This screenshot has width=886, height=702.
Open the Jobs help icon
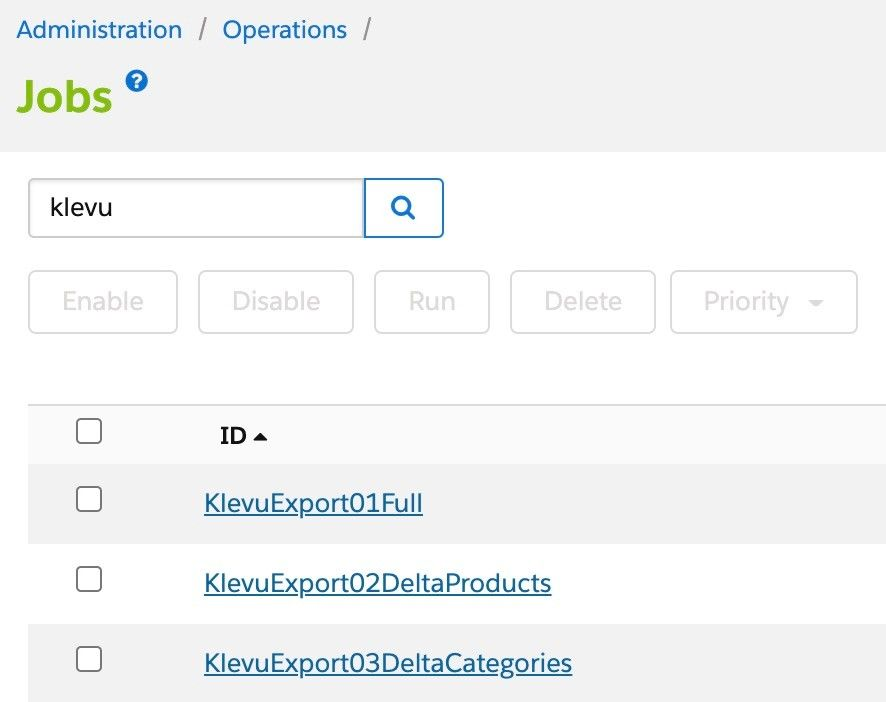[x=137, y=81]
